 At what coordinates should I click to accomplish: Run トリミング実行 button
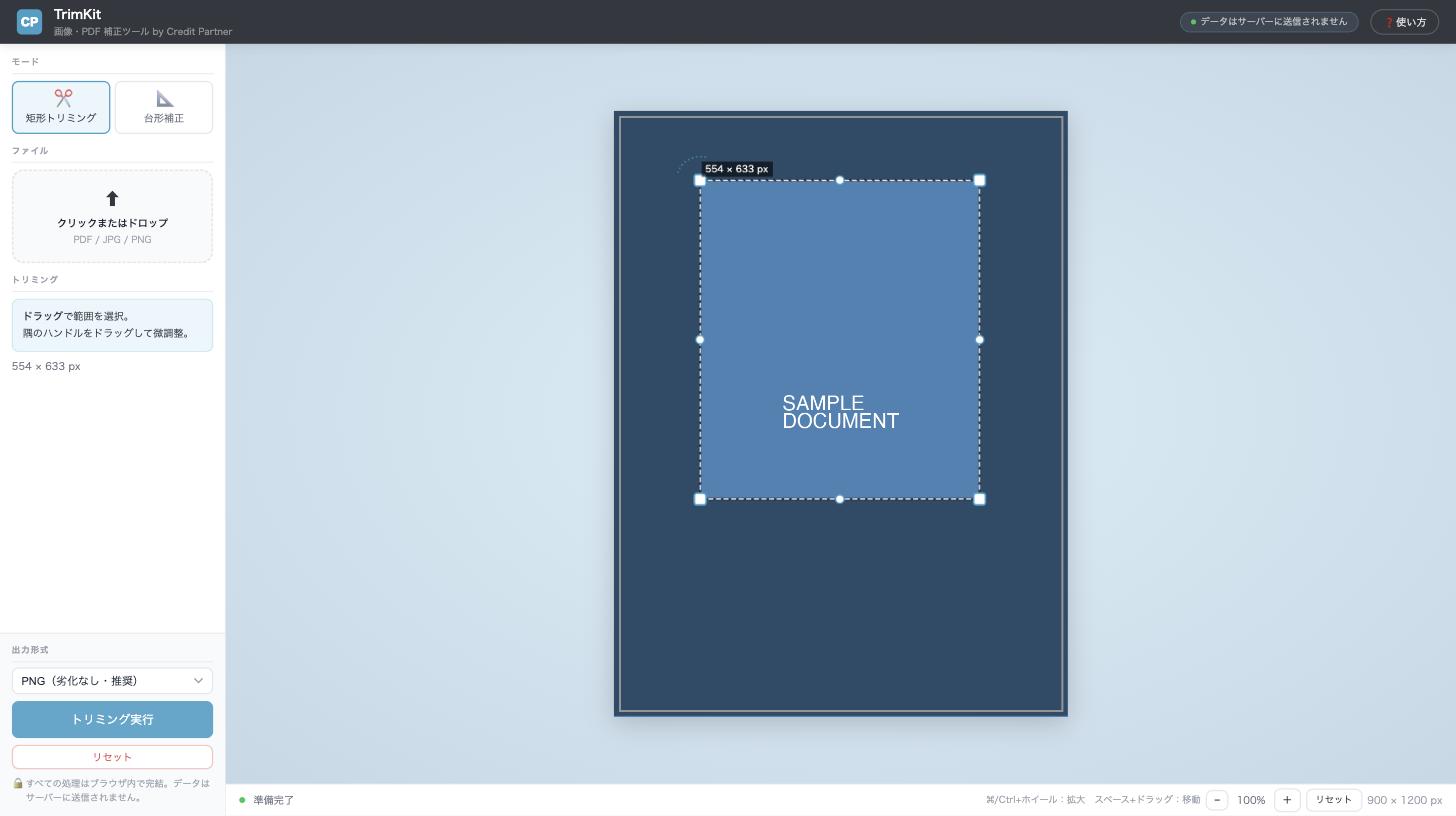tap(112, 719)
